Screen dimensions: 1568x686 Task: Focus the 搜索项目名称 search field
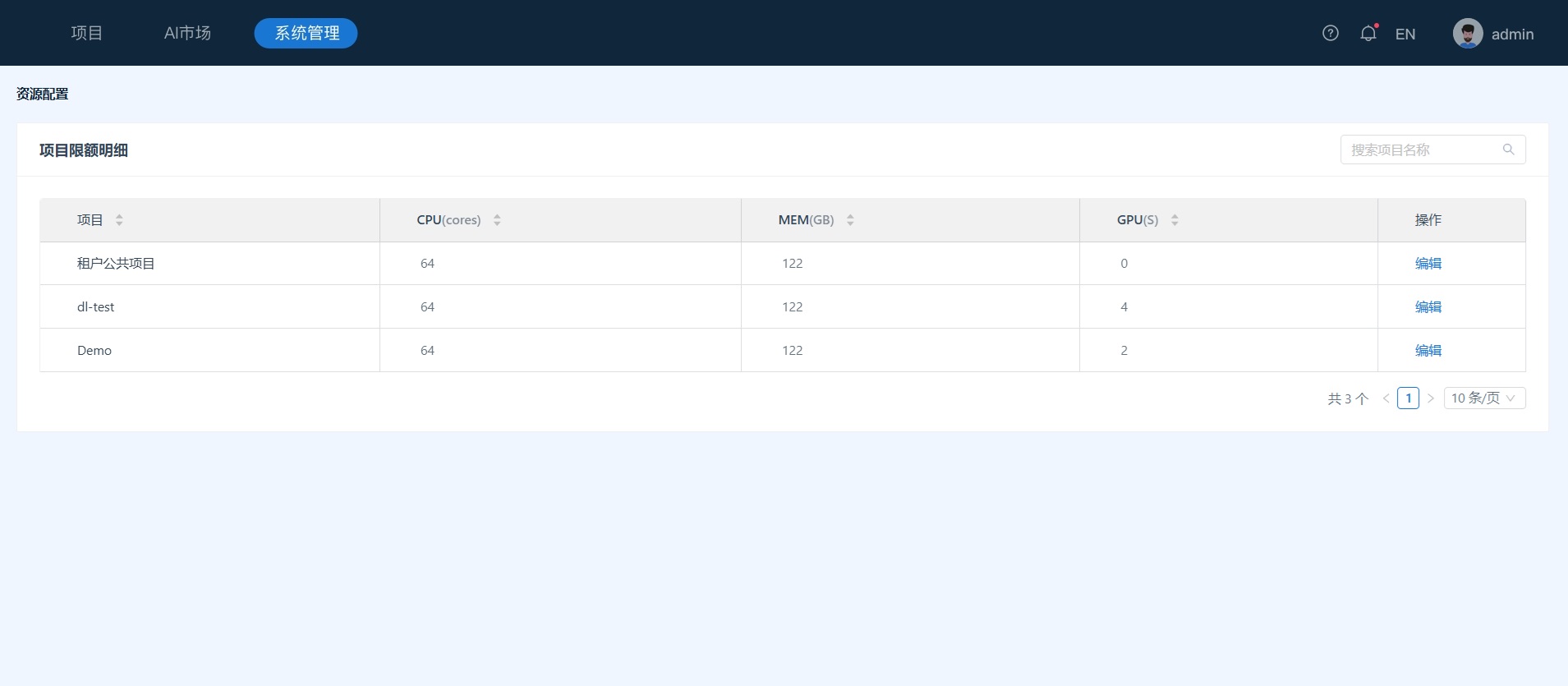tap(1421, 150)
